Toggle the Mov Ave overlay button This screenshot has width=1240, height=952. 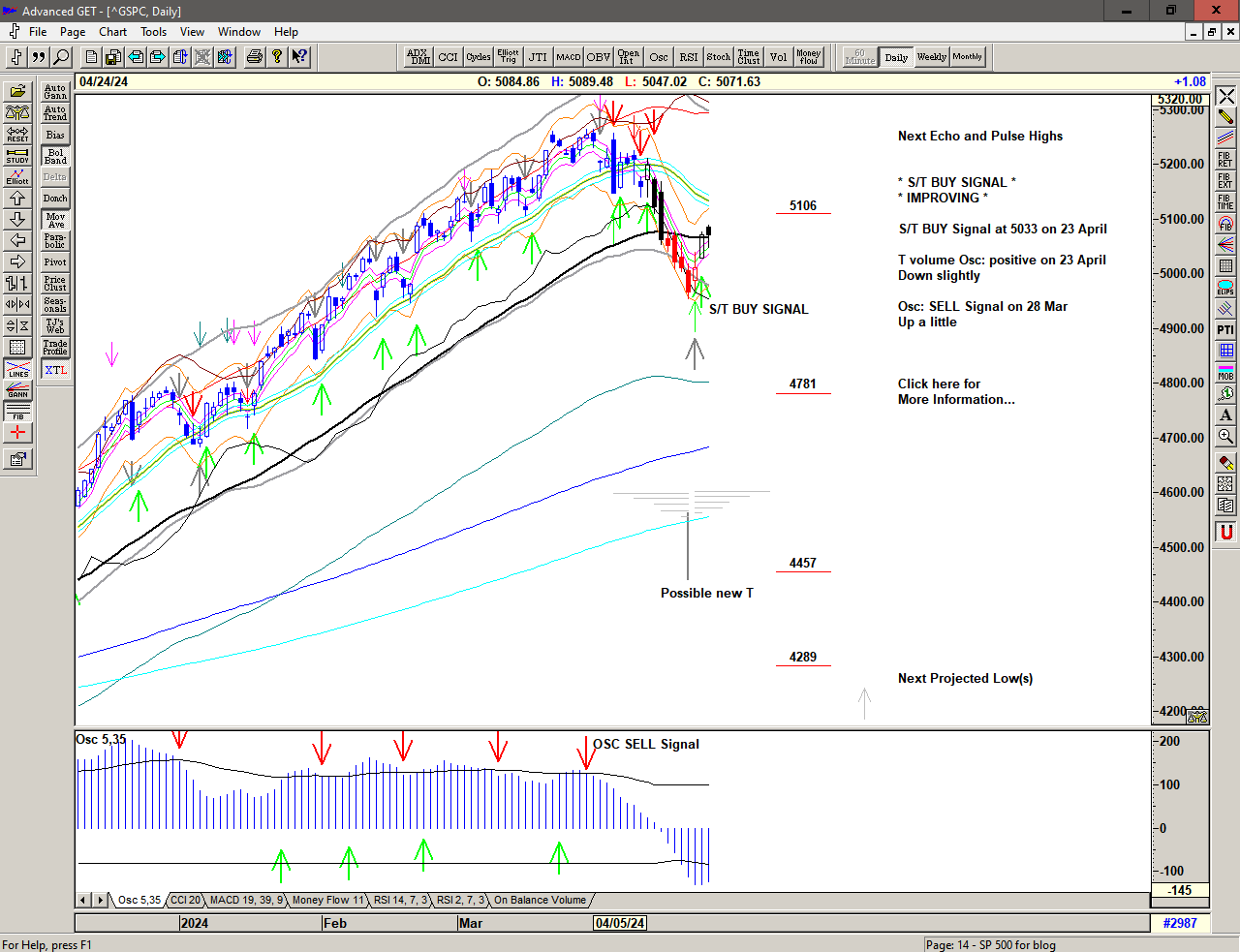pos(55,220)
